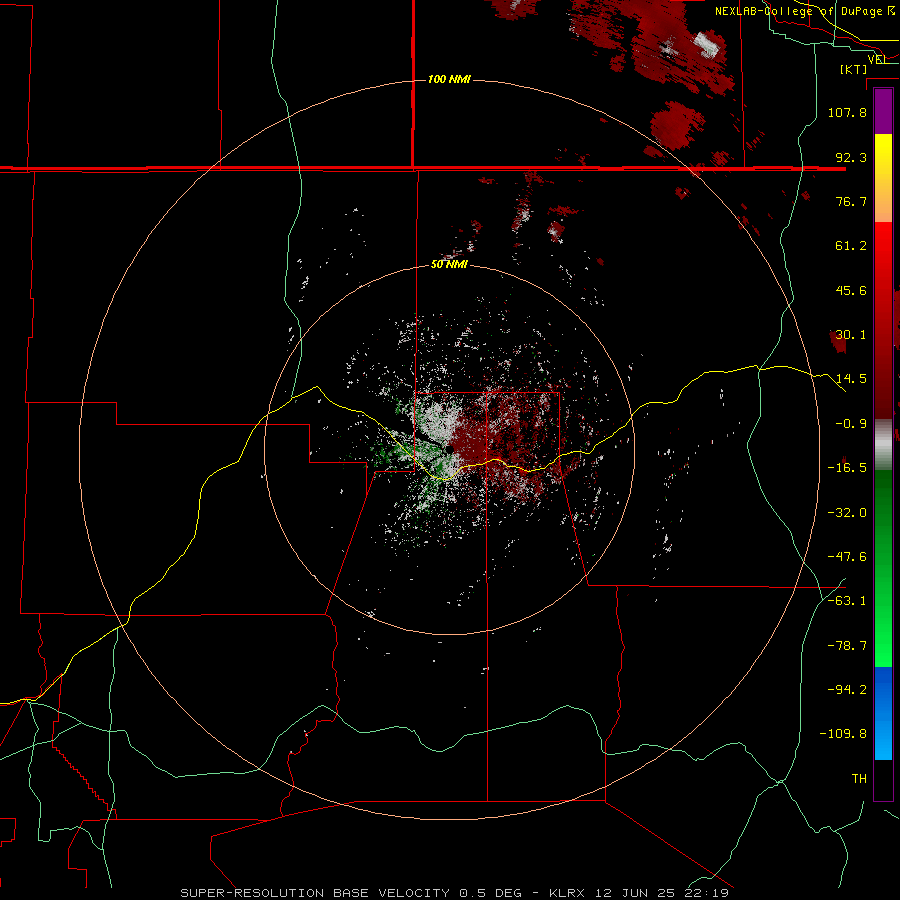
Task: Click the "VEL" product label
Action: click(878, 59)
